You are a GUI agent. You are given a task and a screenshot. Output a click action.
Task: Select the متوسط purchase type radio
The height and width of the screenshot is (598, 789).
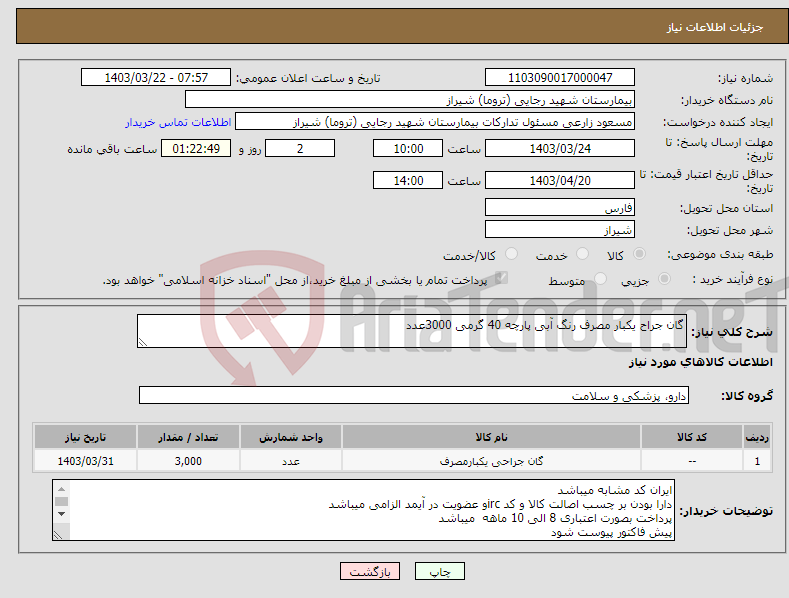pyautogui.click(x=600, y=279)
